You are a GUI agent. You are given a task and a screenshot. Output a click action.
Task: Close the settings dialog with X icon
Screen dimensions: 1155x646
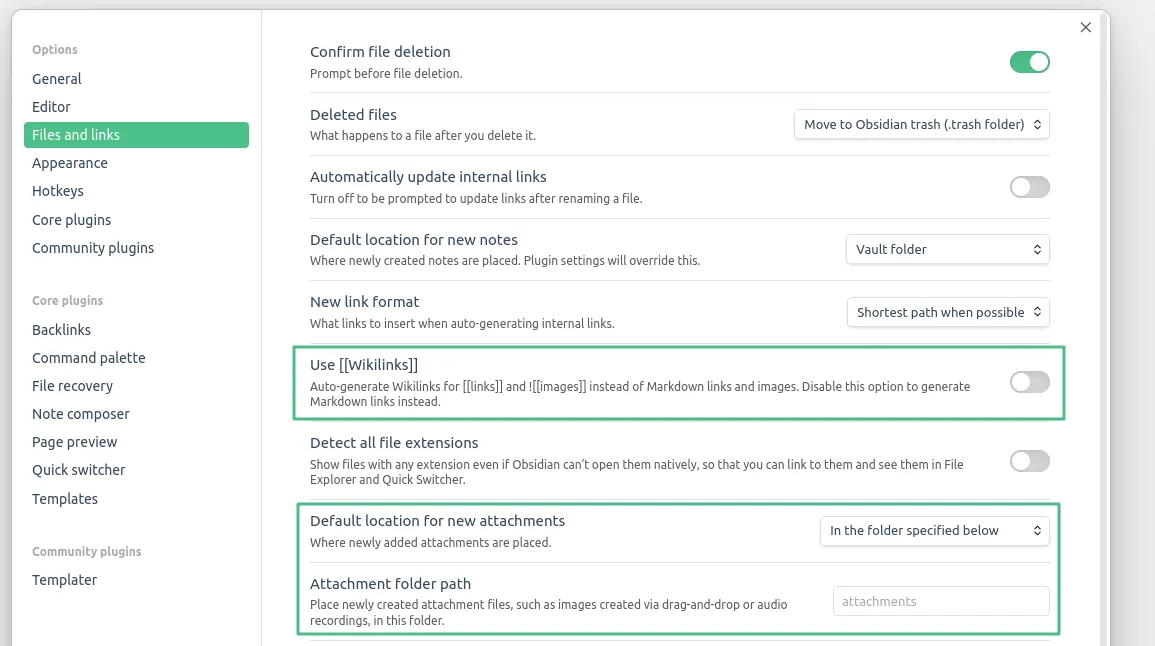coord(1085,28)
